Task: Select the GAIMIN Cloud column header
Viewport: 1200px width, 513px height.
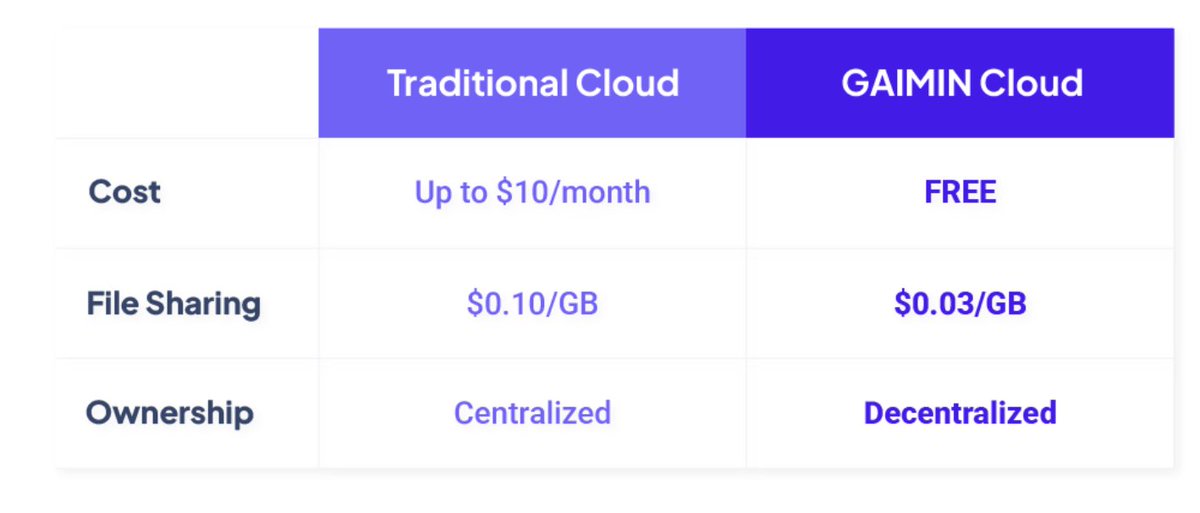Action: [x=960, y=83]
